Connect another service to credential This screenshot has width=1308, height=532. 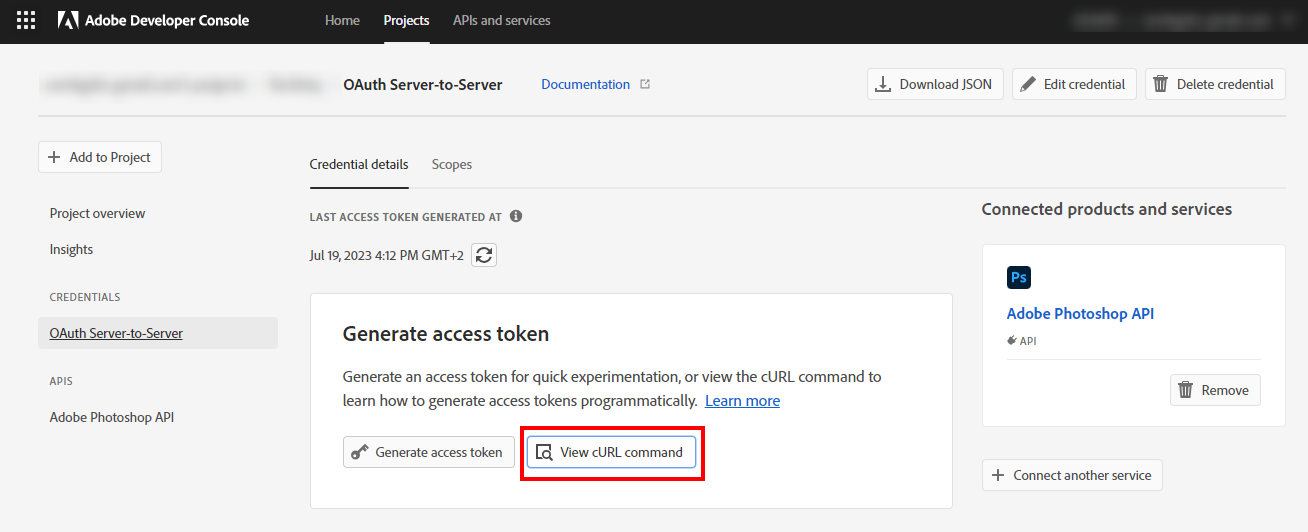pos(1072,475)
